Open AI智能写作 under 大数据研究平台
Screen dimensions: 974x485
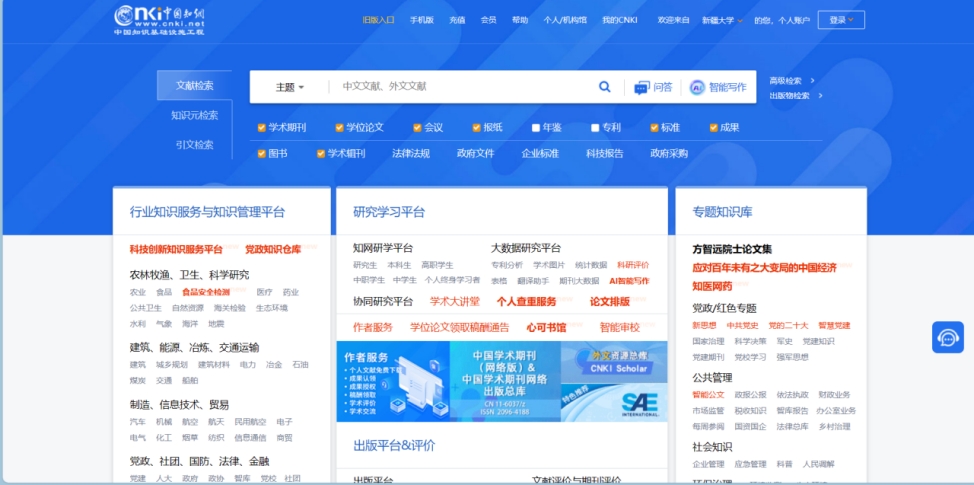click(x=629, y=281)
